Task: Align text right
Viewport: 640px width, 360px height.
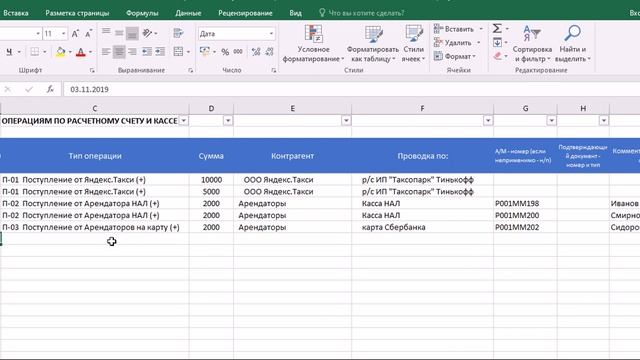Action: tap(132, 52)
